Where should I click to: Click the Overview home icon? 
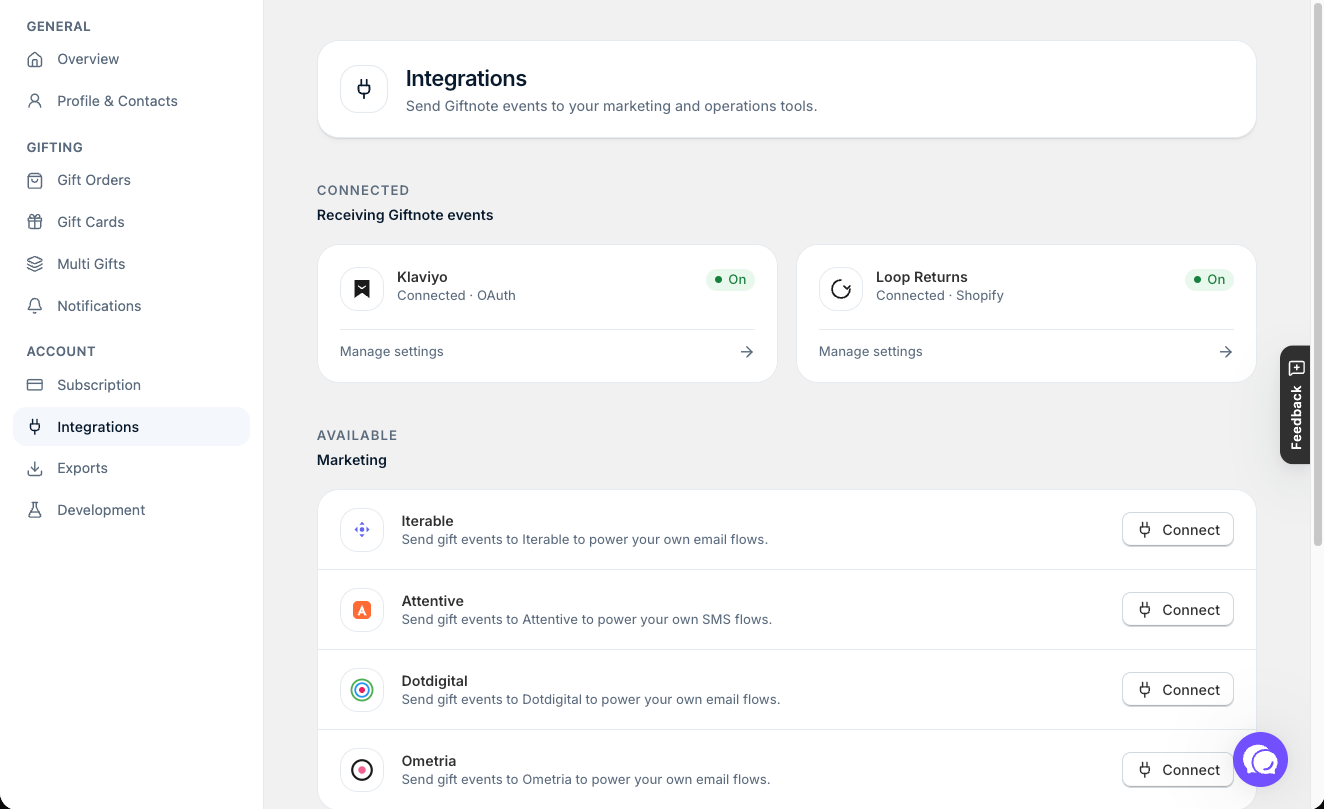[35, 59]
